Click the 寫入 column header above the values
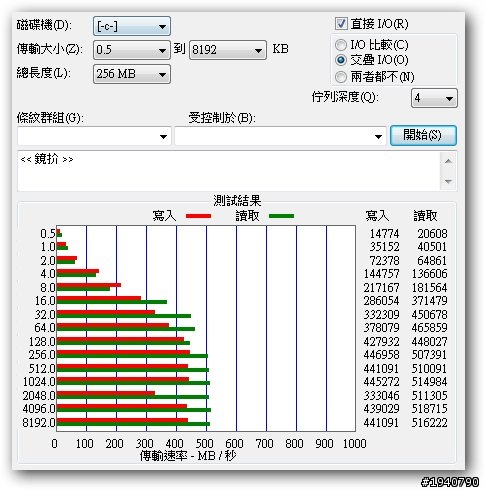 click(x=377, y=216)
